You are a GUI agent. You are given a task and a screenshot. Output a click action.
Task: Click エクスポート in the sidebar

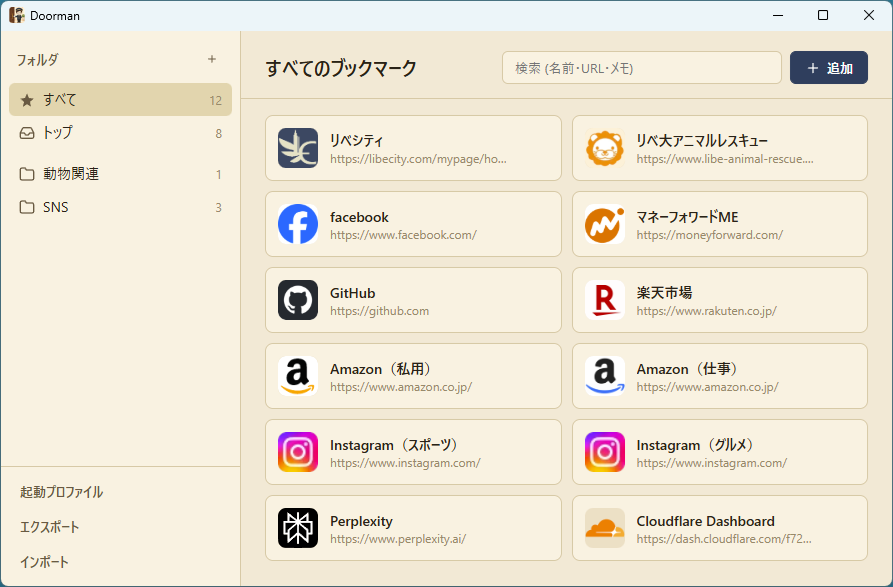(50, 527)
